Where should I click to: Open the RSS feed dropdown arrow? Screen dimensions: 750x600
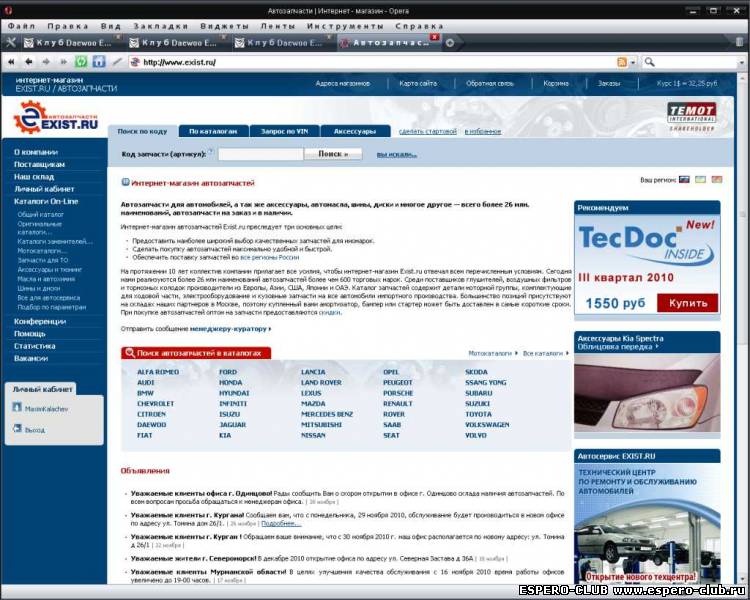[633, 63]
